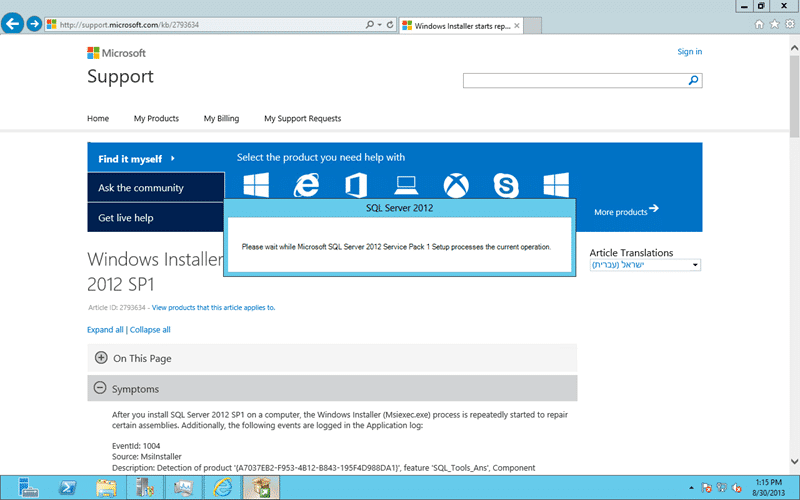Select the Find it myself option
Image resolution: width=800 pixels, height=500 pixels.
[x=156, y=158]
